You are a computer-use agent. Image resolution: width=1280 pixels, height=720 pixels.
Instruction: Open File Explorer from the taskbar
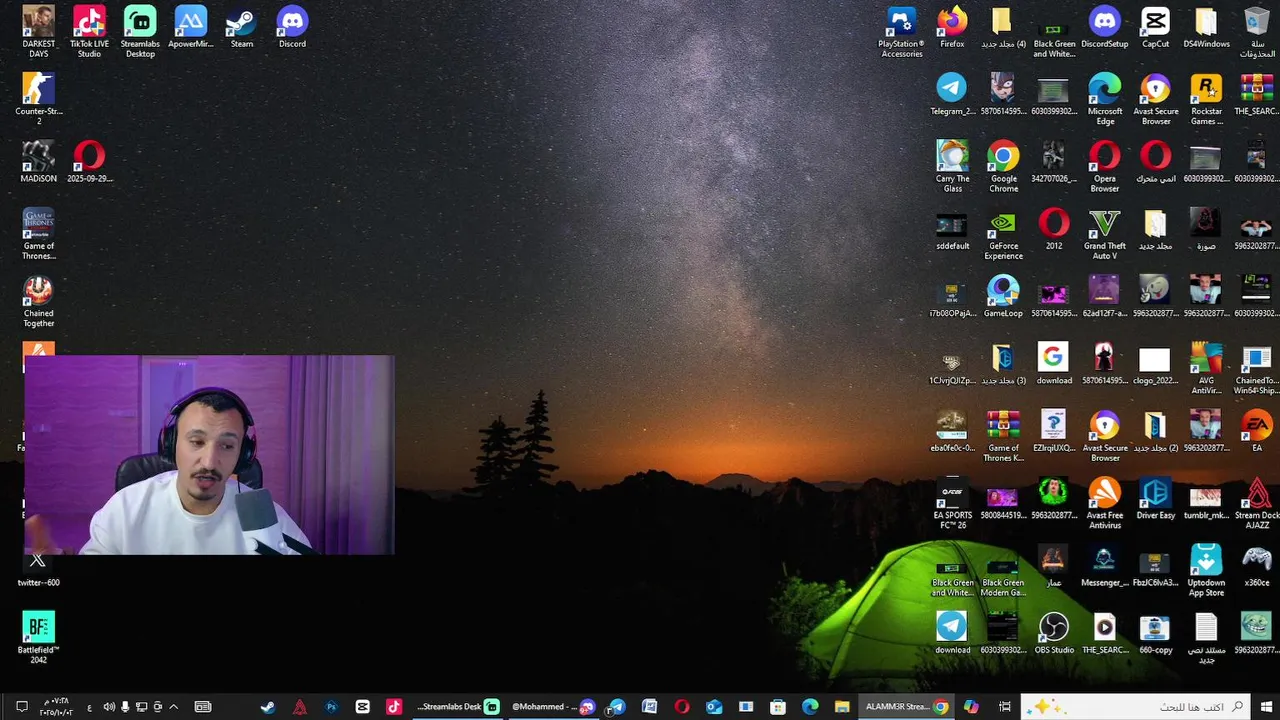(x=842, y=707)
